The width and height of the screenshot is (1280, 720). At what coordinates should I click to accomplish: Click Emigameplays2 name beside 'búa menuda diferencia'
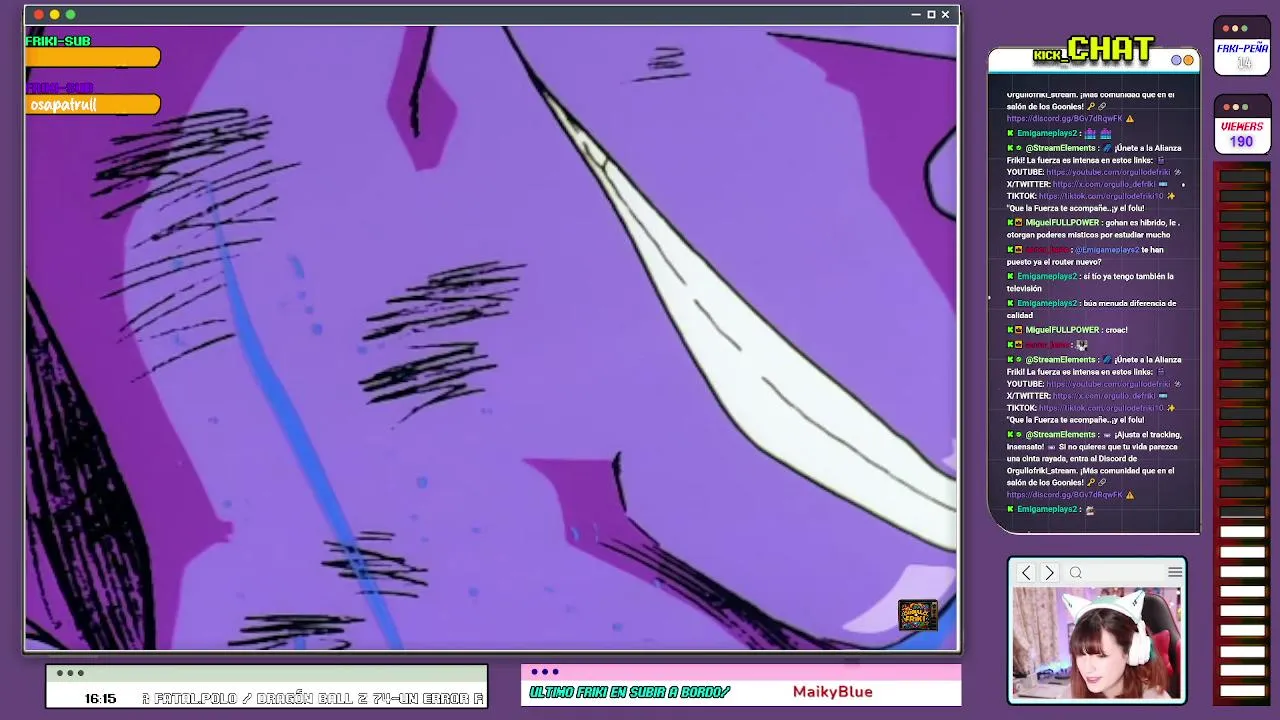coord(1047,303)
